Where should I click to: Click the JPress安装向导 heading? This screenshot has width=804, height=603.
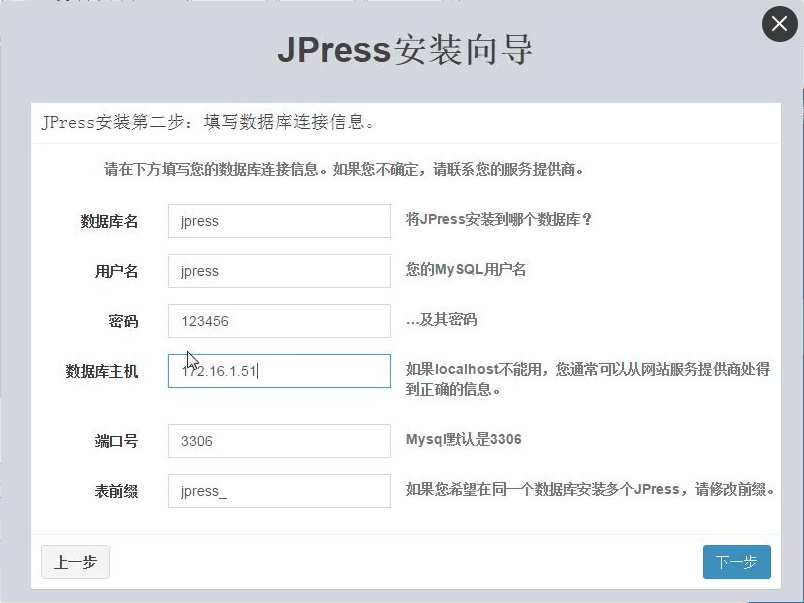(x=405, y=50)
